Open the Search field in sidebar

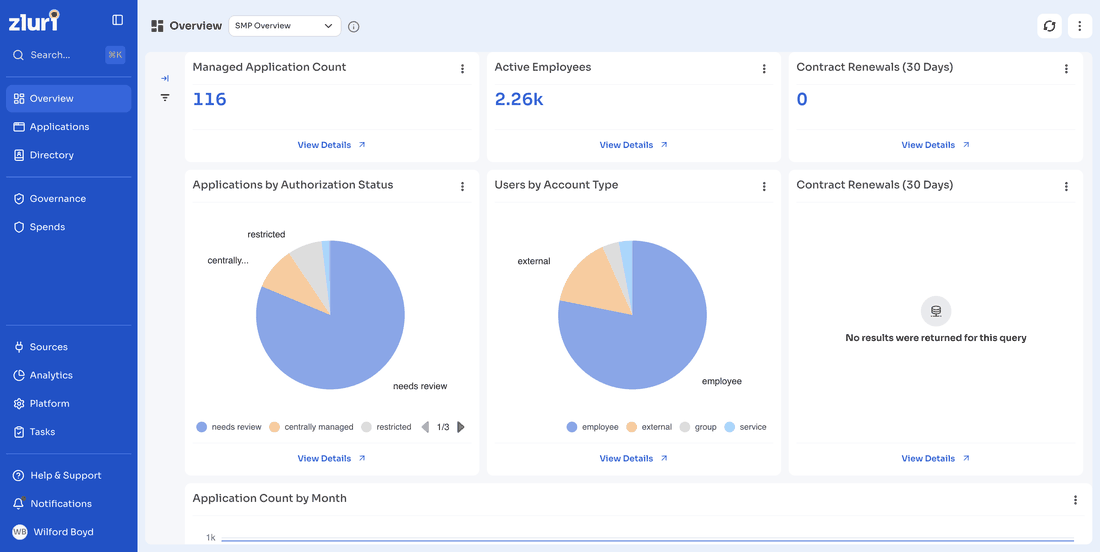[x=69, y=55]
